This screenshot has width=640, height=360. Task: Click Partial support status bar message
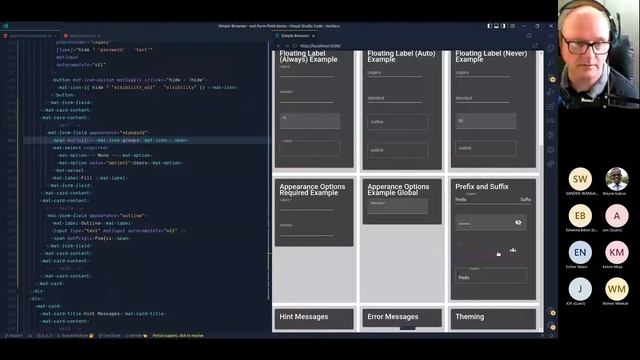[x=178, y=336]
